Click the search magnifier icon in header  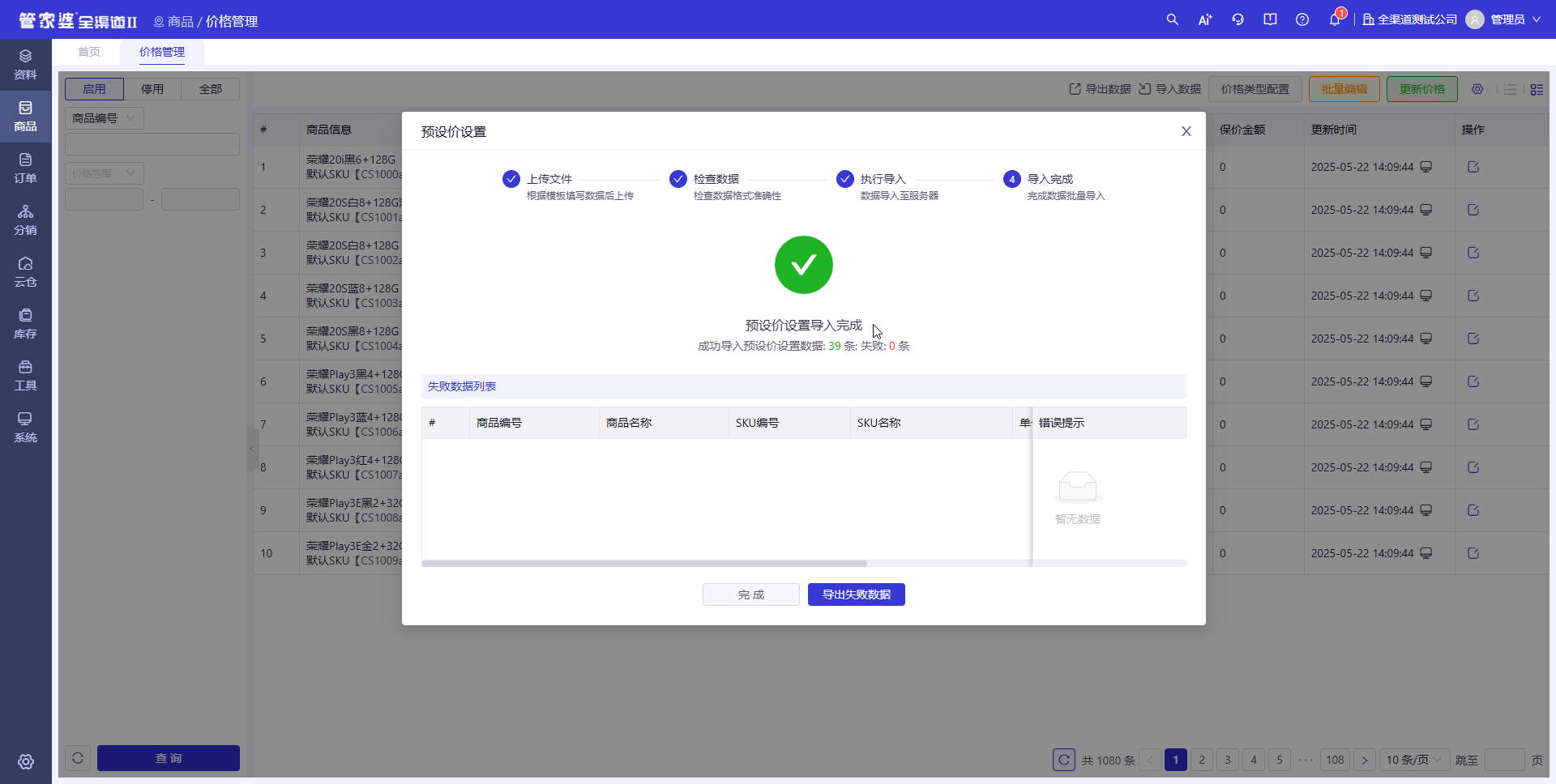(x=1172, y=19)
